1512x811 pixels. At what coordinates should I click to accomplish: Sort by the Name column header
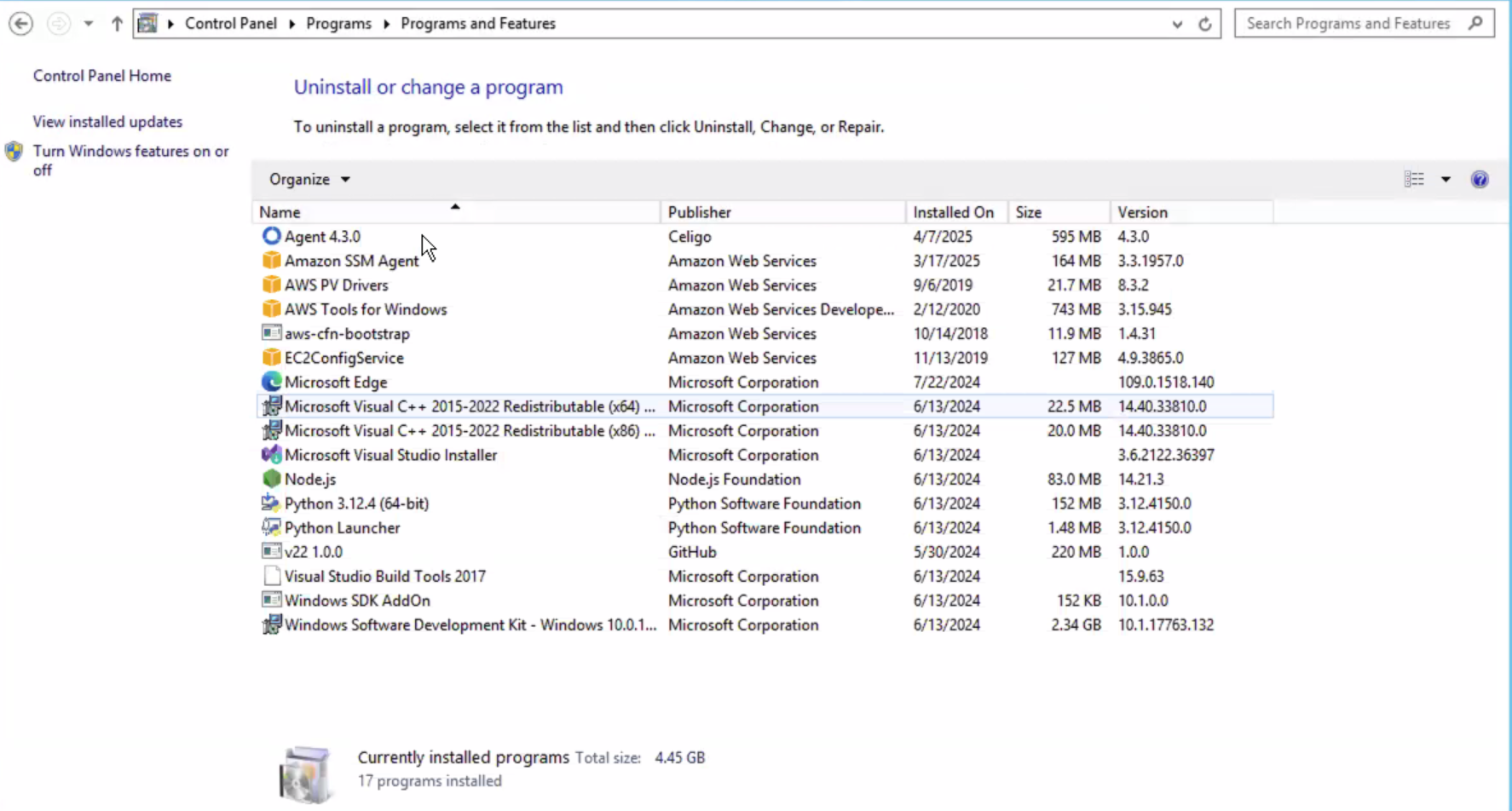pos(456,212)
